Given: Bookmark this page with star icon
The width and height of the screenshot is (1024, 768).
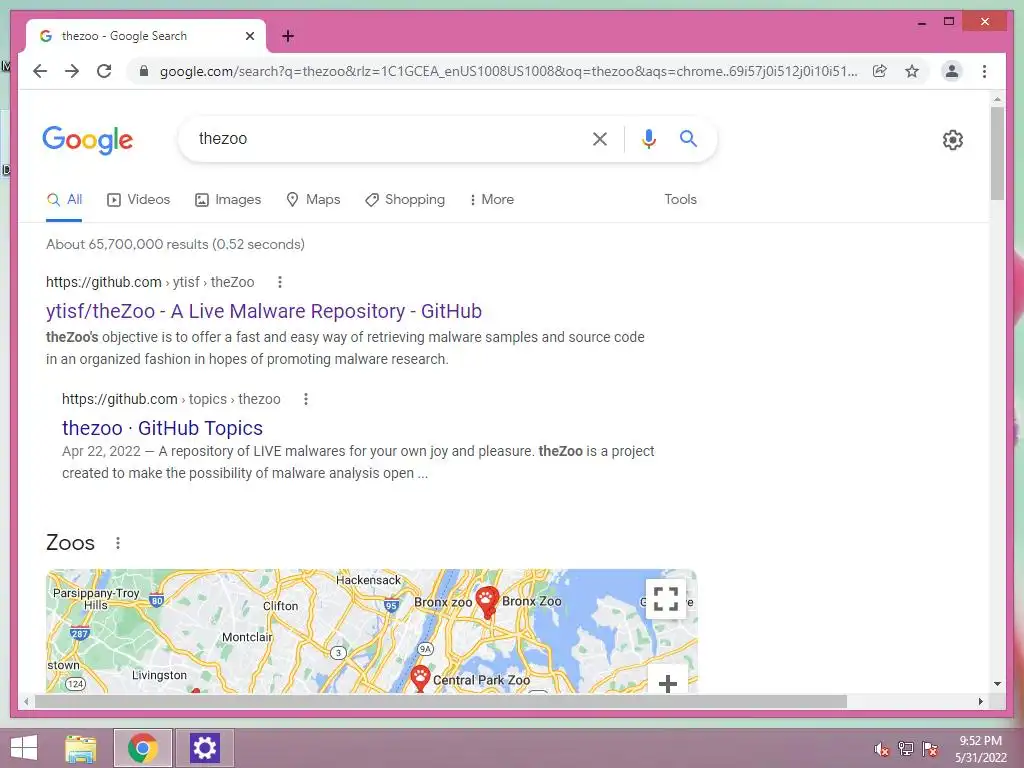Looking at the screenshot, I should pos(912,71).
